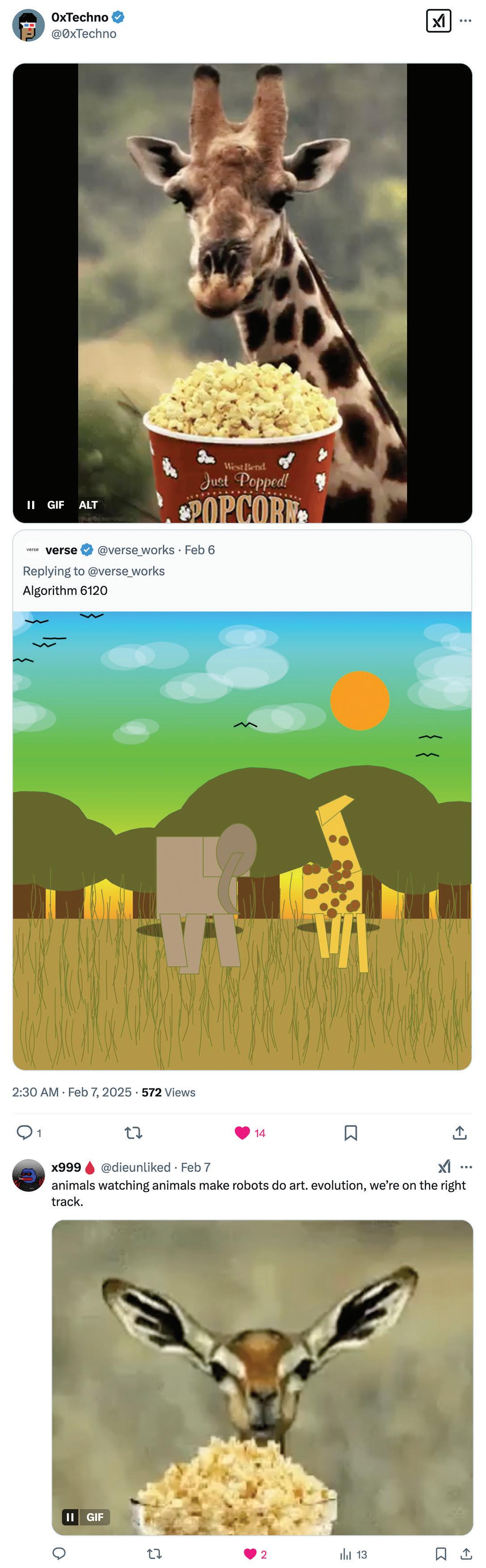The height and width of the screenshot is (1568, 486).
Task: Open the 0xTechno profile avatar
Action: point(29,25)
